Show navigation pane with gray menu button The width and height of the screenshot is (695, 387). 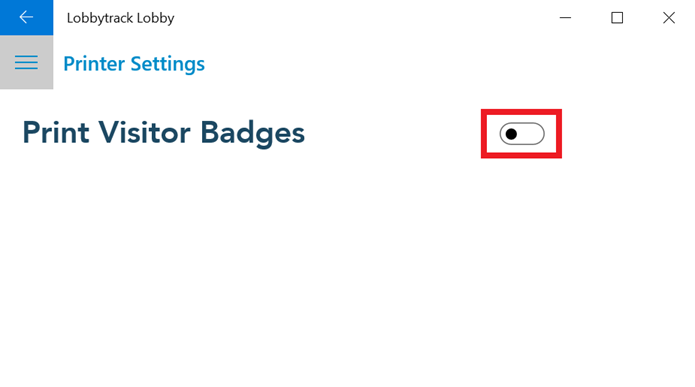point(26,62)
